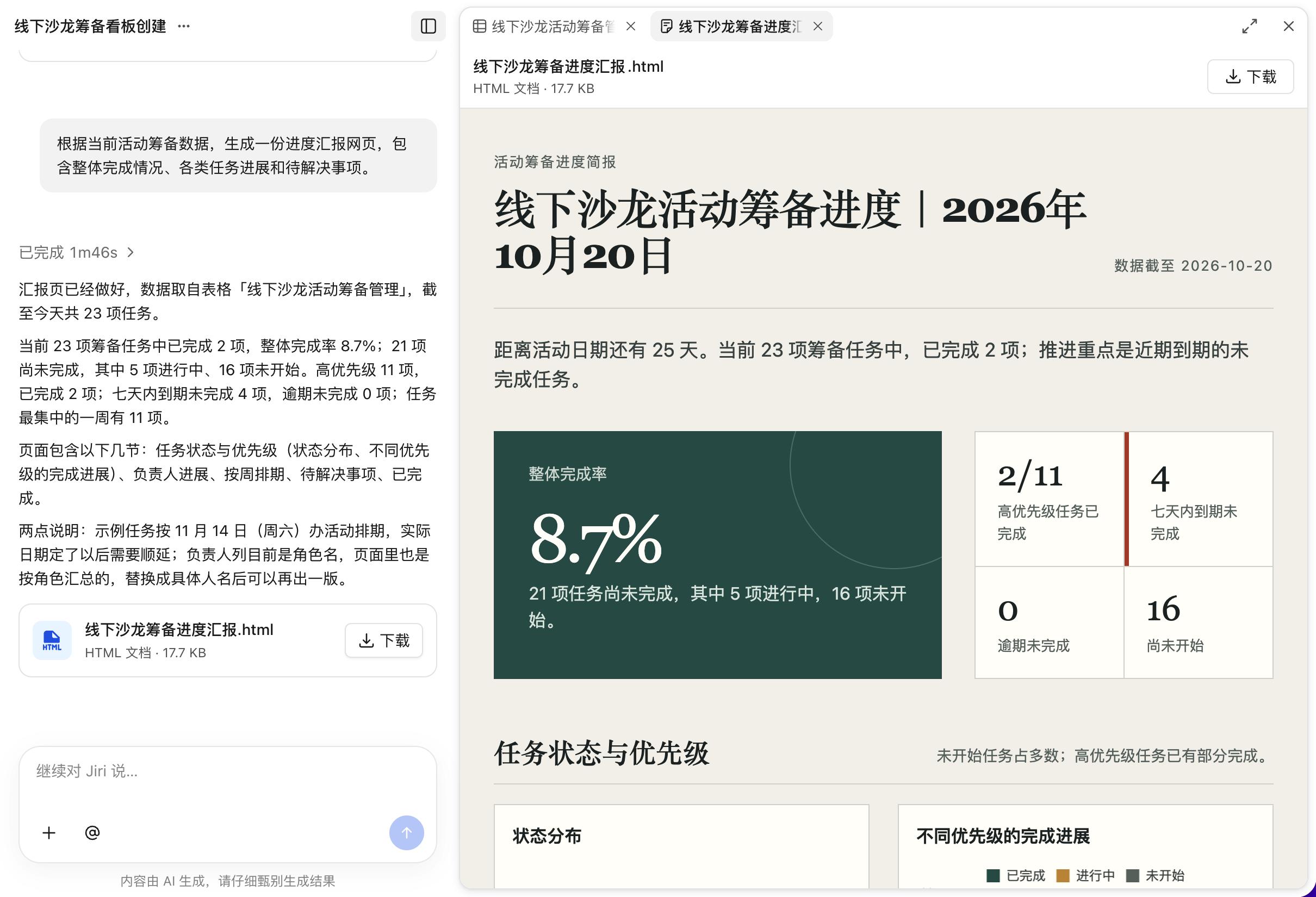
Task: Switch to the 线下沙龙活动筹备管理 table tab
Action: click(554, 26)
